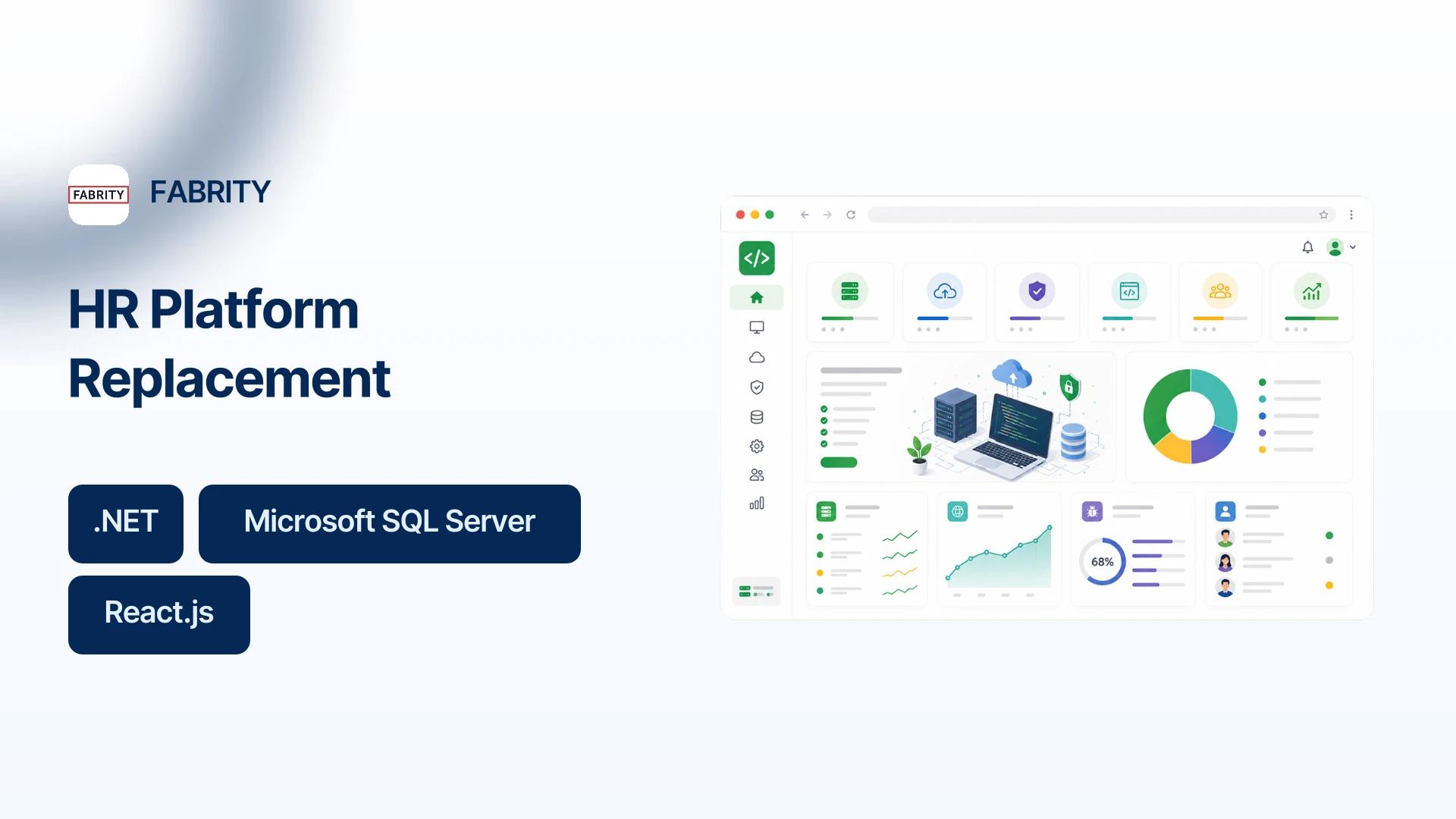This screenshot has height=819, width=1456.
Task: Open the cloud upload card
Action: [x=944, y=302]
